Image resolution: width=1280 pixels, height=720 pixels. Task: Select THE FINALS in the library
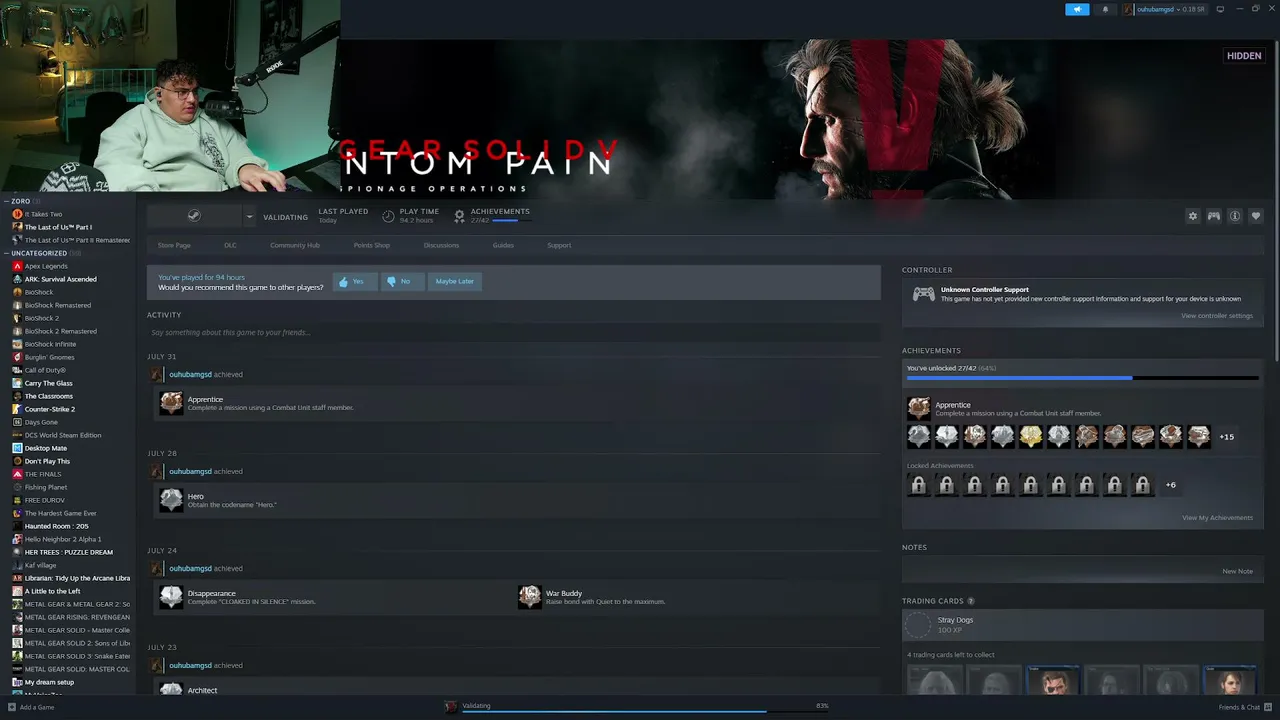[x=43, y=474]
